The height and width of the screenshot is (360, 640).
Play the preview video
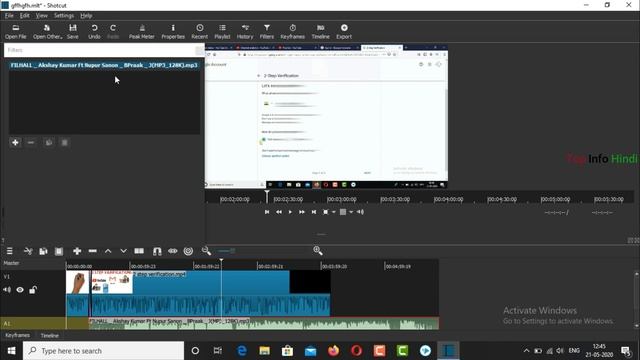[290, 212]
